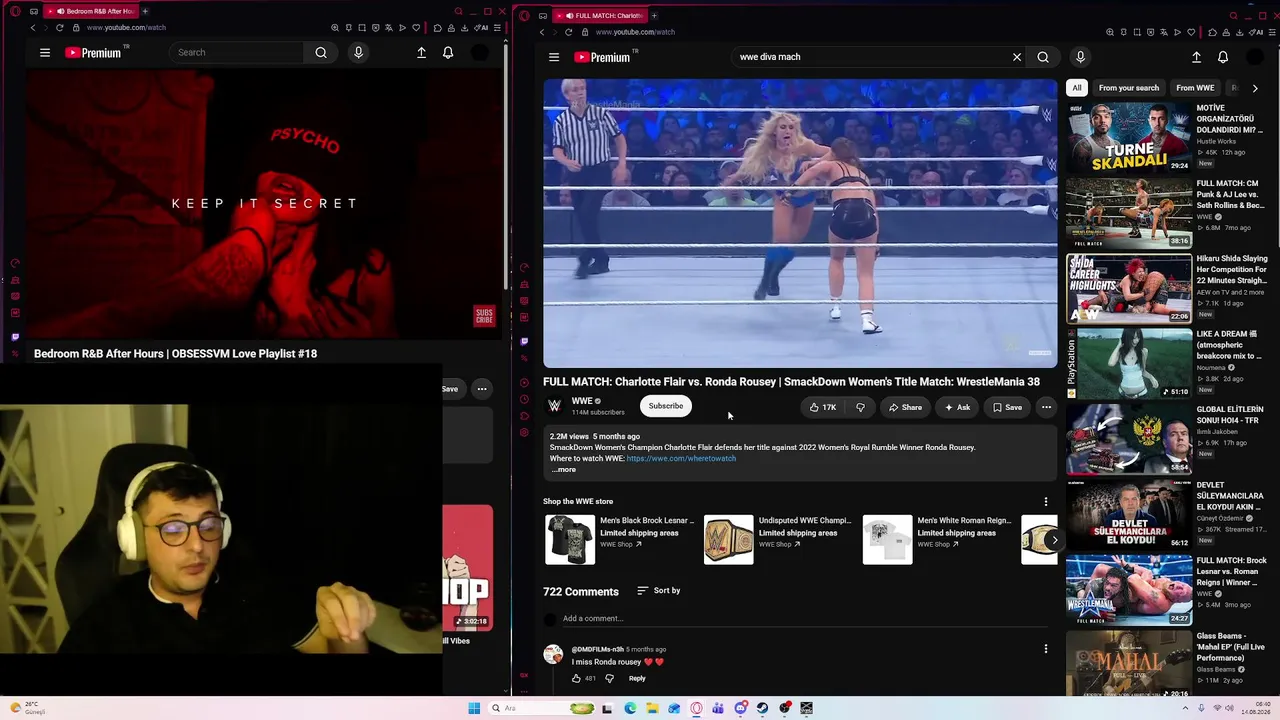Image resolution: width=1280 pixels, height=720 pixels.
Task: Open the upload/create button in the right window
Action: (1196, 57)
